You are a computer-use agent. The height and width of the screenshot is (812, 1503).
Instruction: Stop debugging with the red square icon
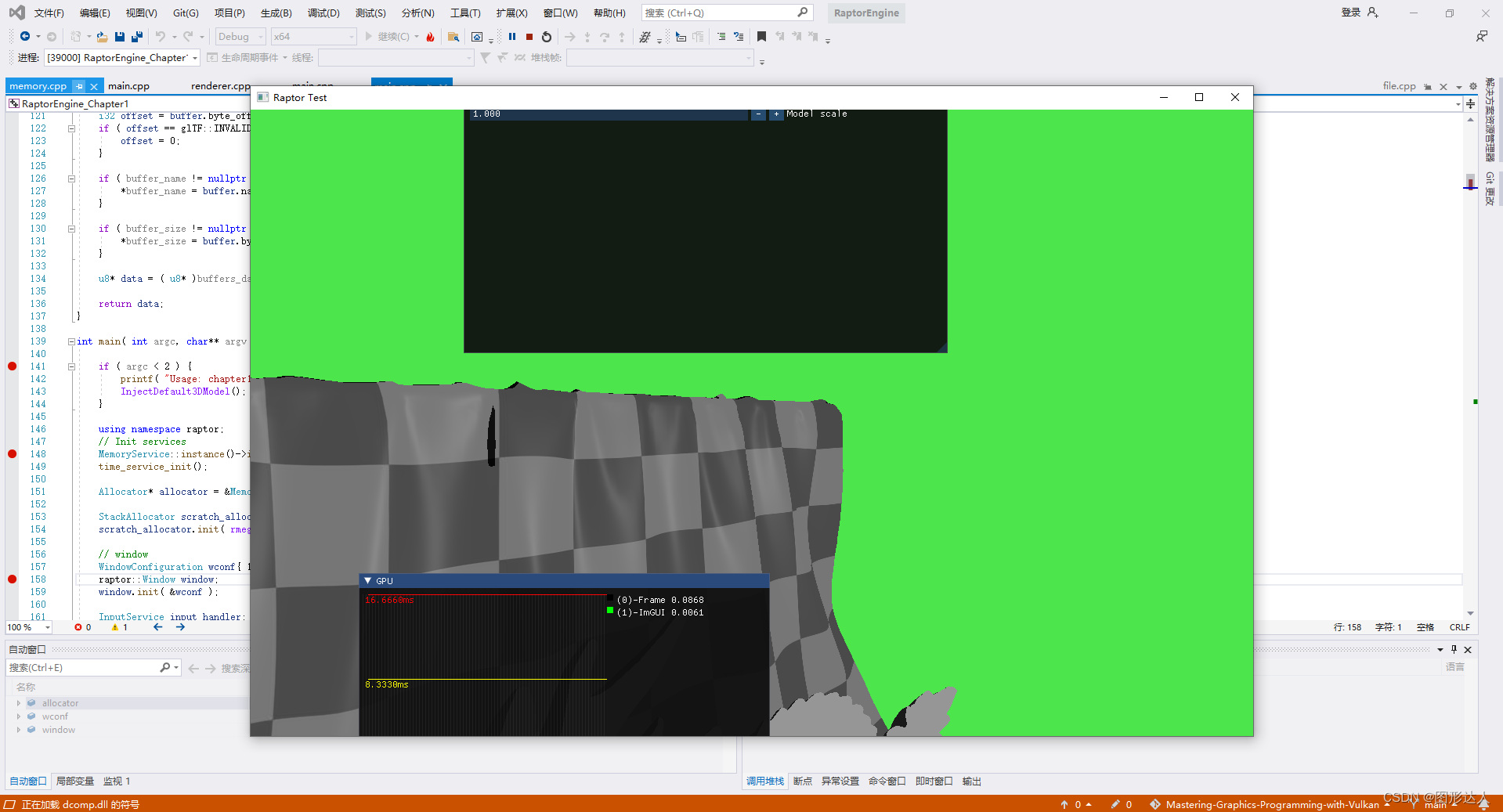(x=529, y=36)
